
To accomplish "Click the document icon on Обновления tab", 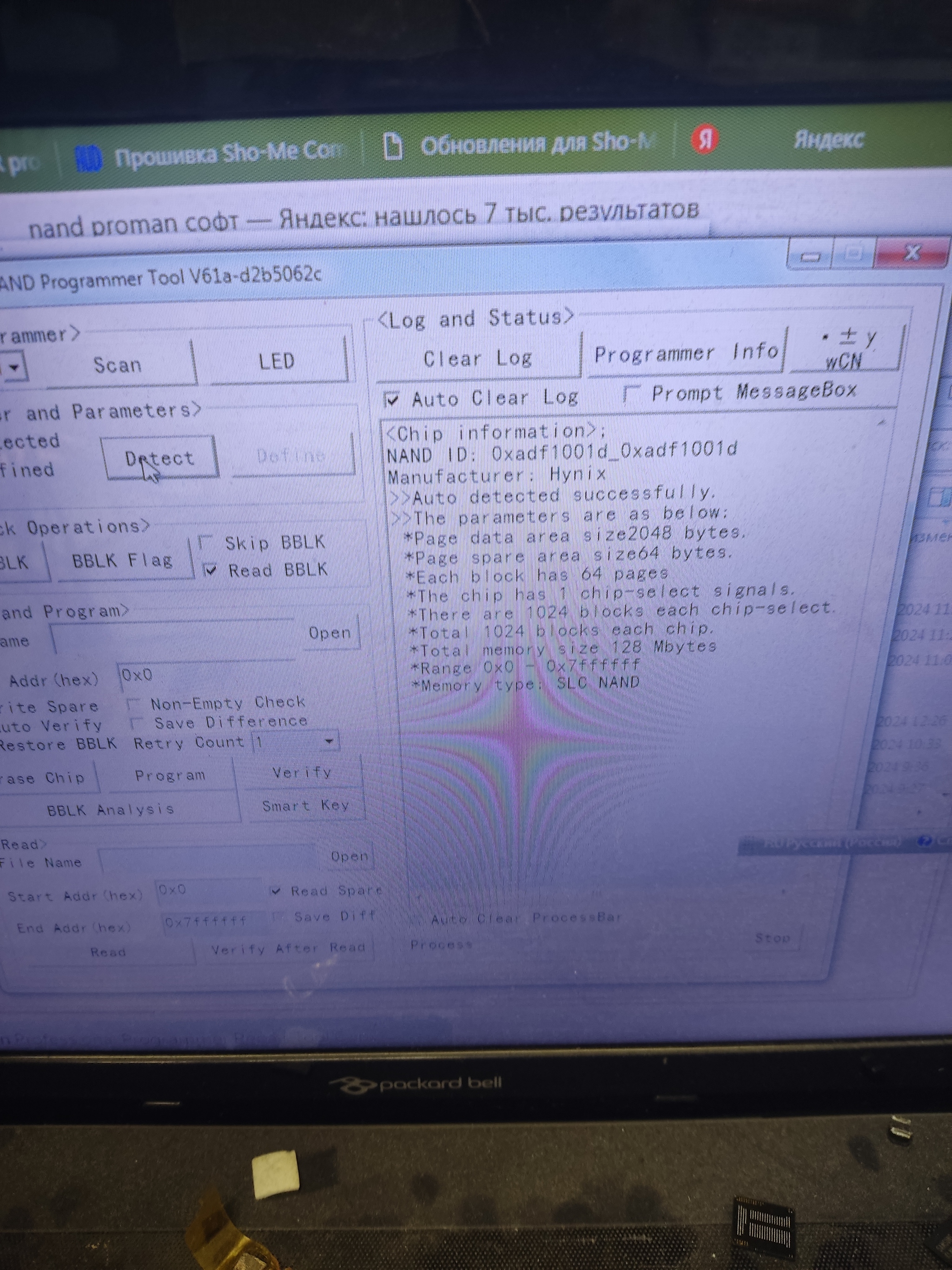I will [393, 146].
